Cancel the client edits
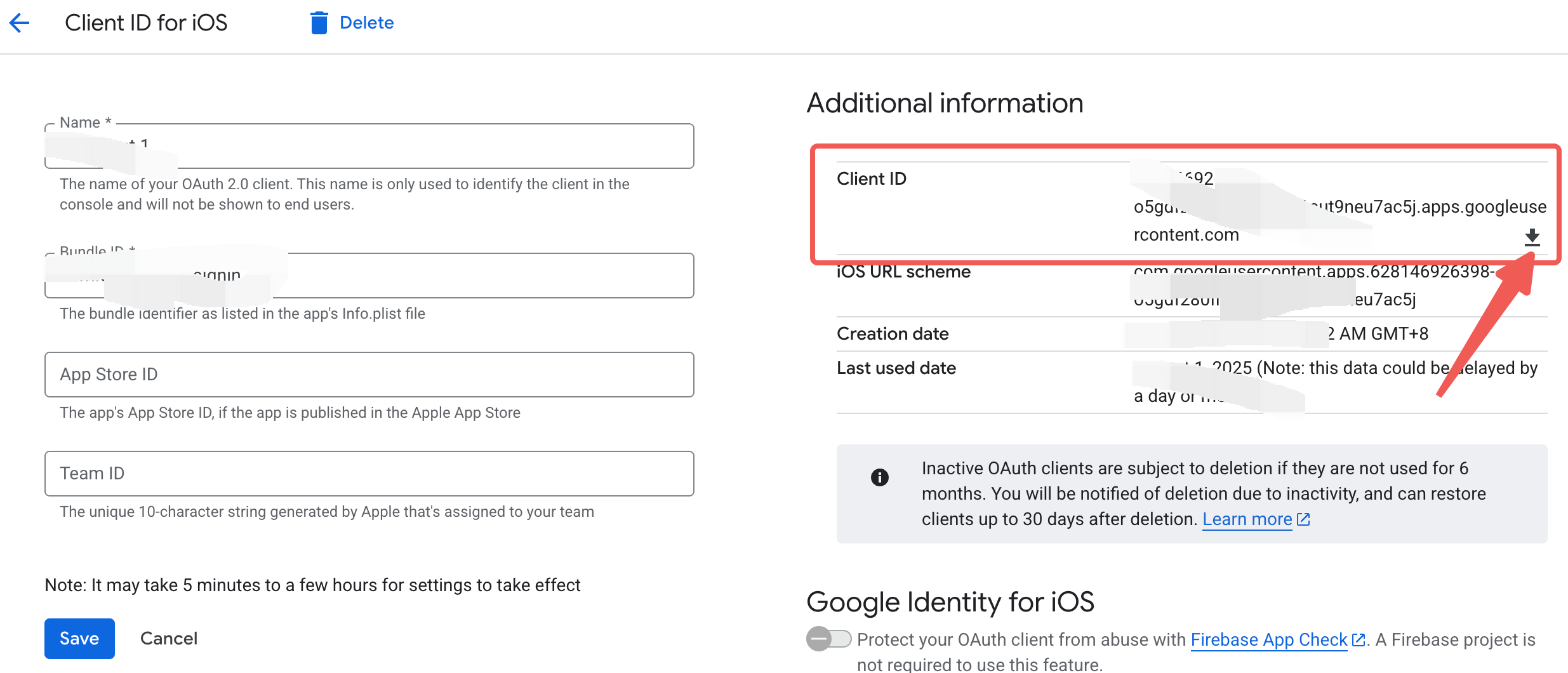Screen dimensions: 1568x673 (169, 638)
